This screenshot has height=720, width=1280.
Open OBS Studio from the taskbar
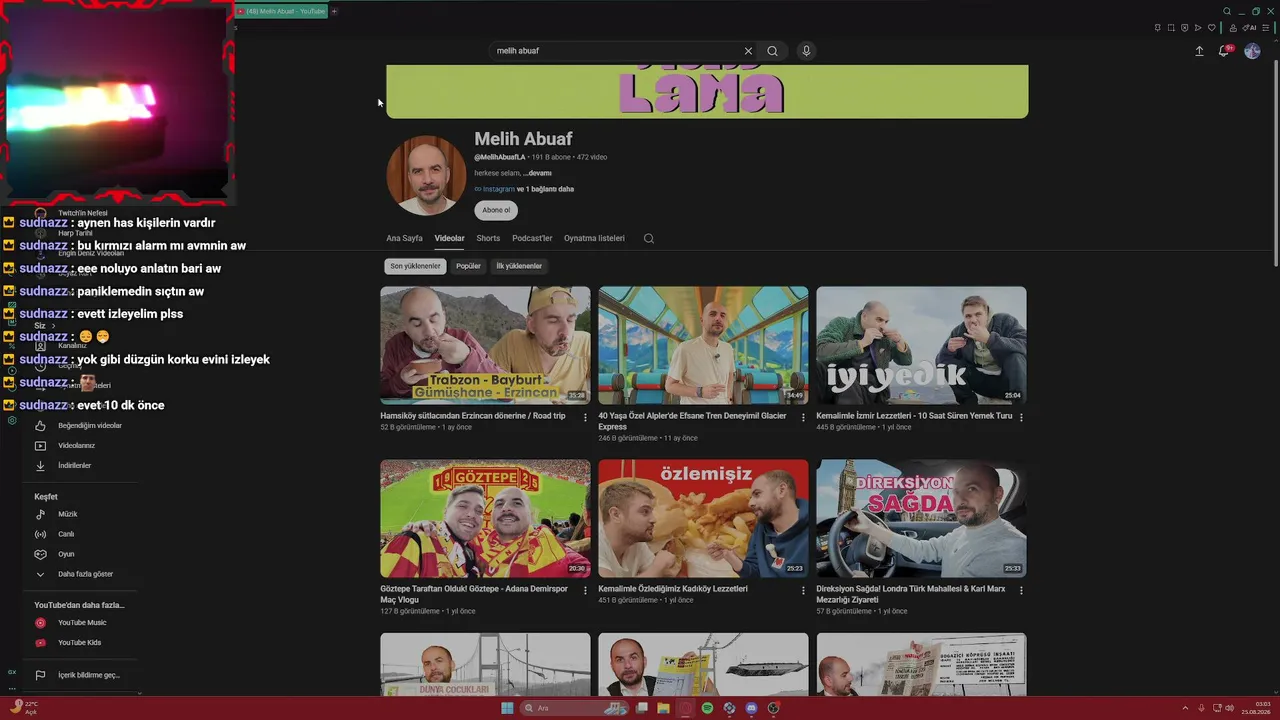tap(773, 708)
